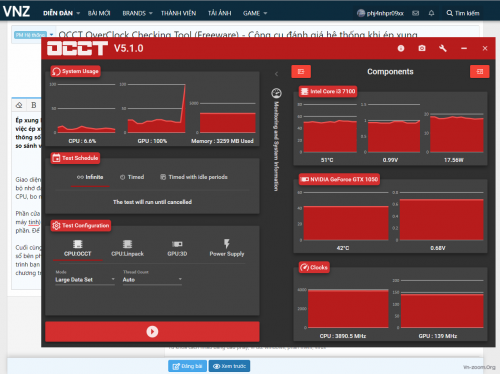Click the monitoring gauge icon
The image size is (500, 374).
tap(276, 93)
